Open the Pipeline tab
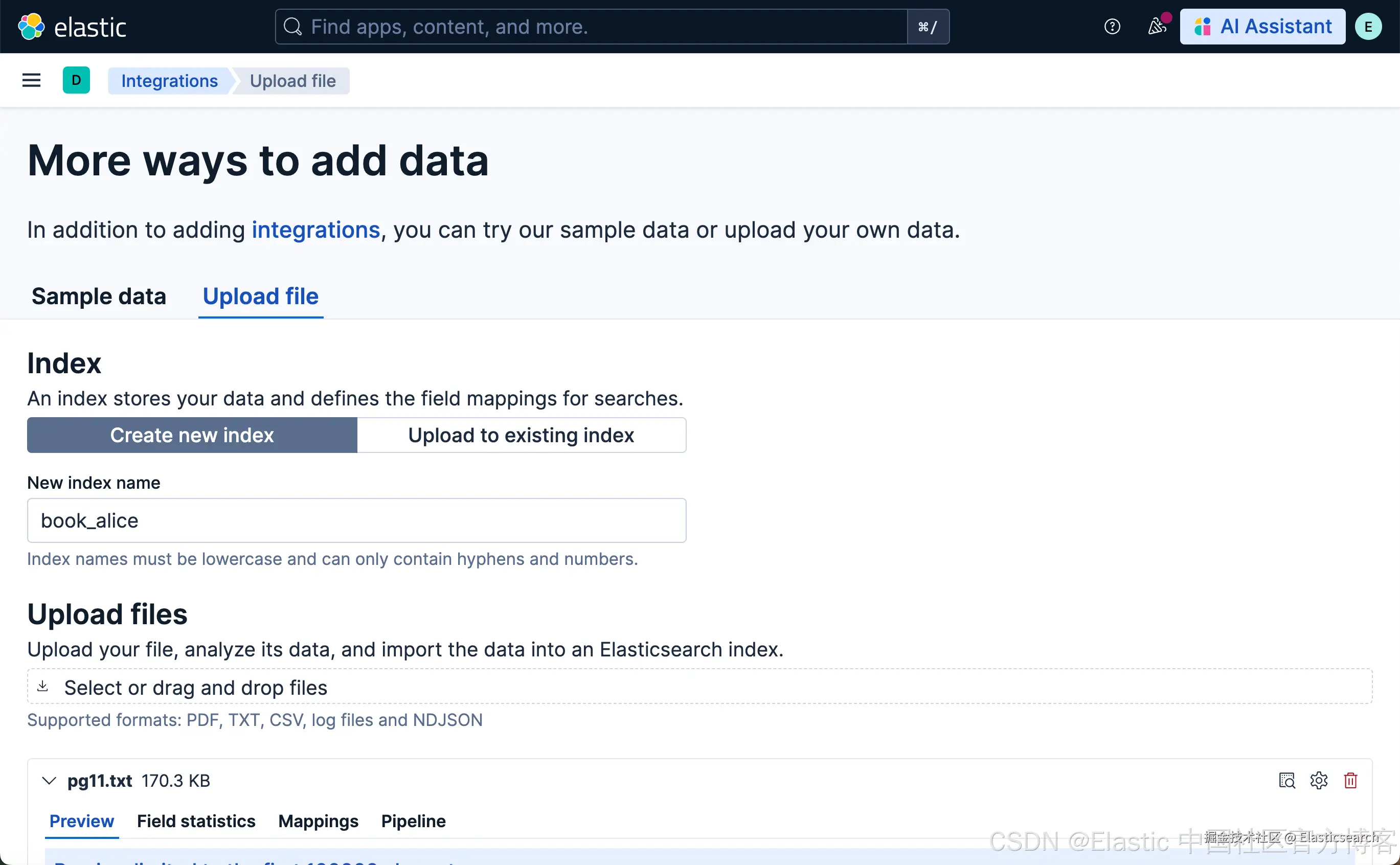The image size is (1400, 865). click(413, 821)
